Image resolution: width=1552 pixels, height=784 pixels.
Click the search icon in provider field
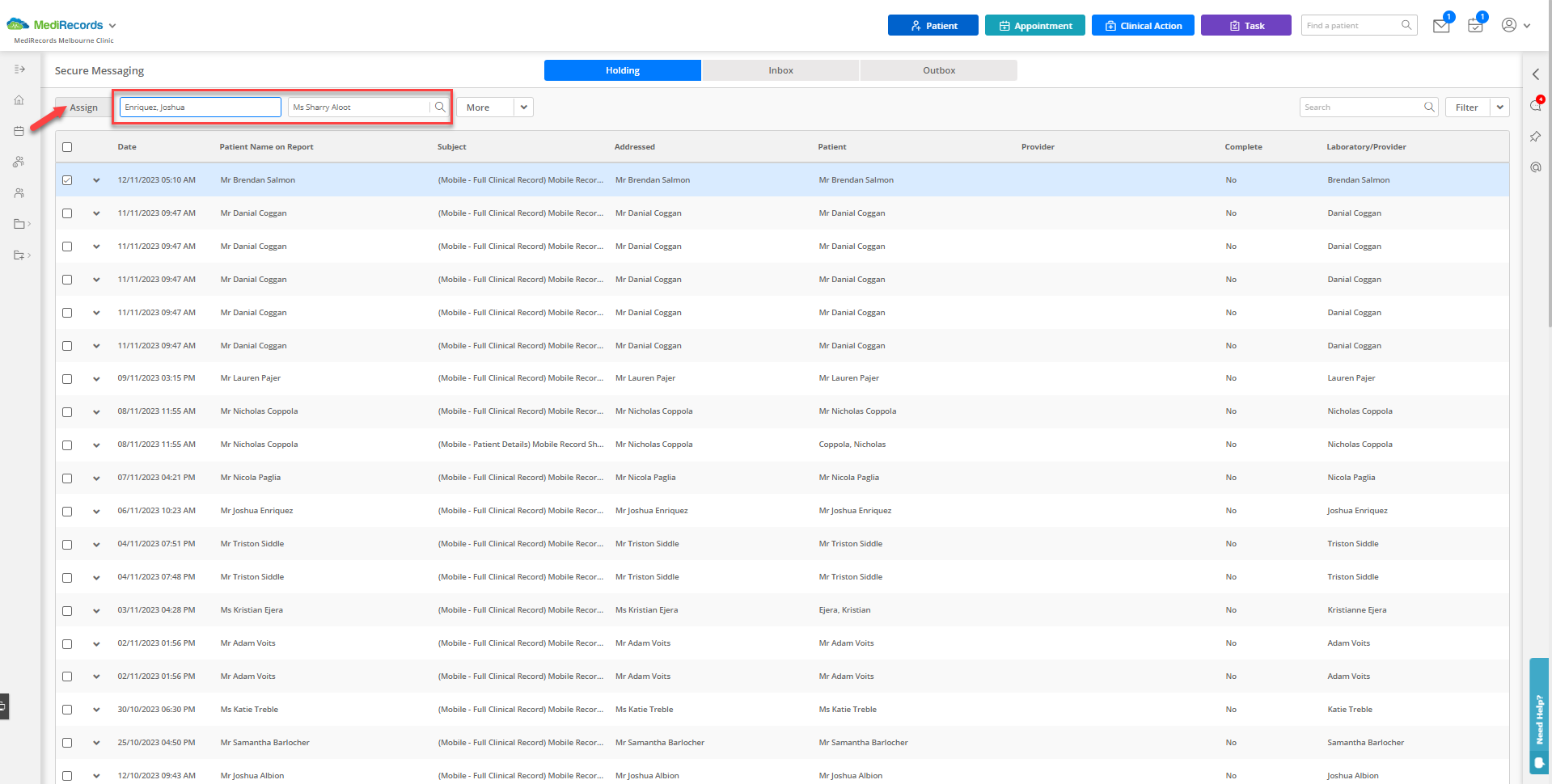tap(440, 107)
